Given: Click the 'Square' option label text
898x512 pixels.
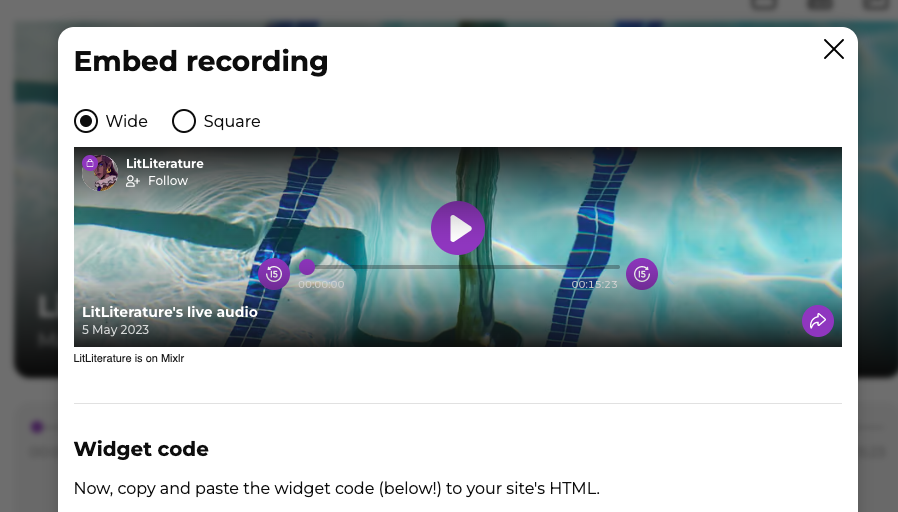Looking at the screenshot, I should [x=232, y=121].
